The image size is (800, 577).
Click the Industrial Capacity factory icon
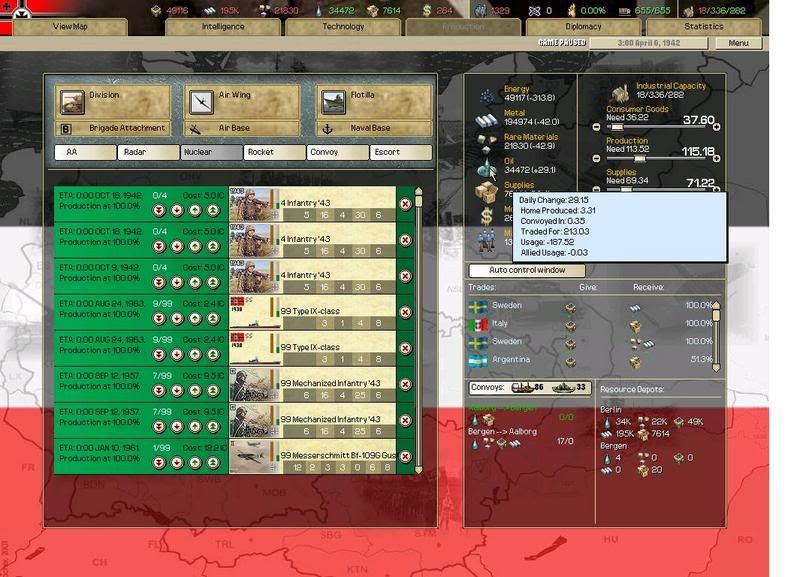619,93
